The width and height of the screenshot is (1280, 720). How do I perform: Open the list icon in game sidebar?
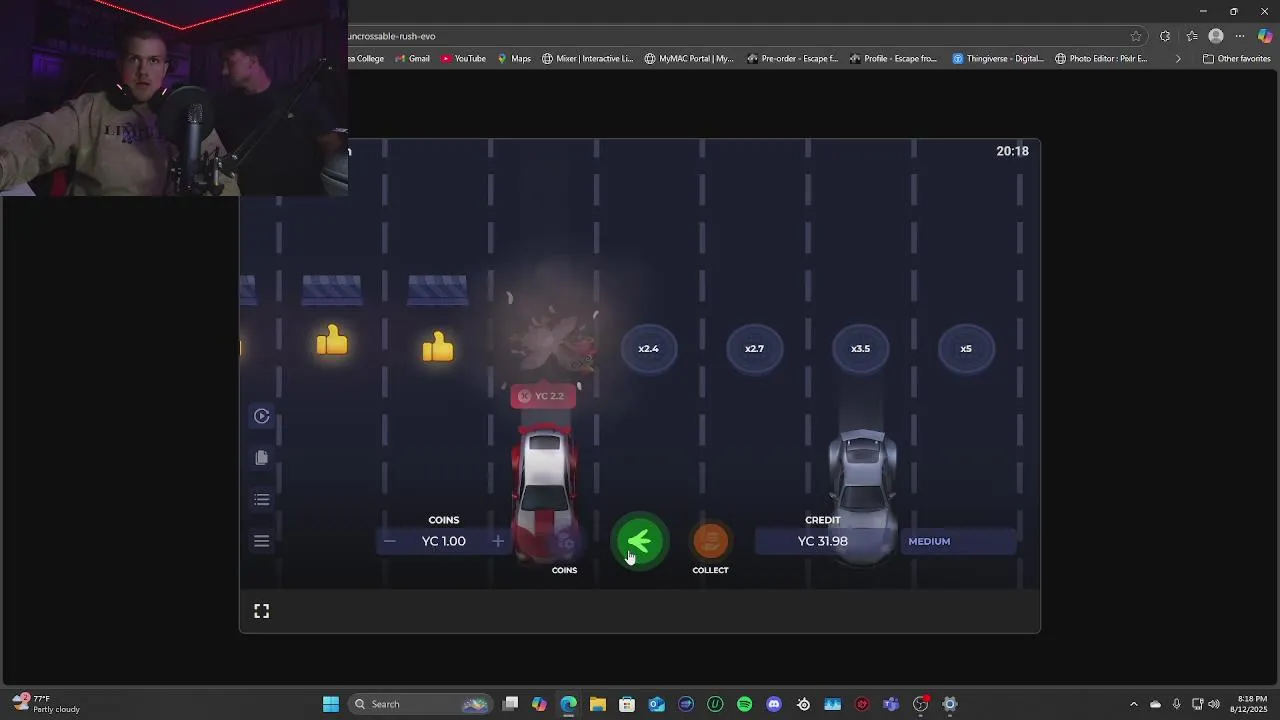click(x=262, y=499)
